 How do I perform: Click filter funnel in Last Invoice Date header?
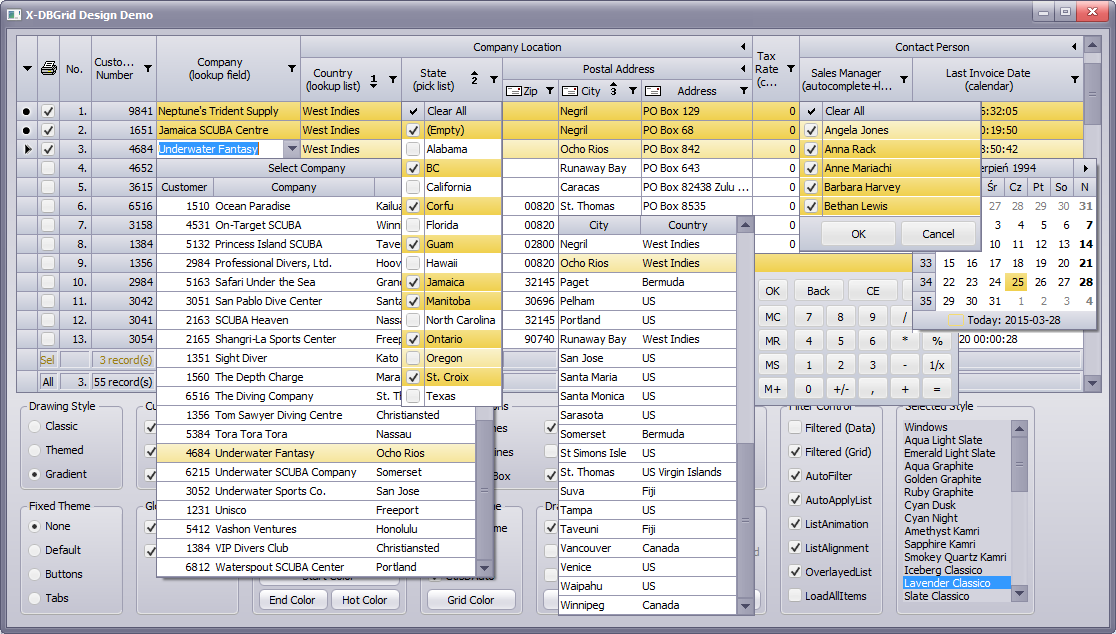pyautogui.click(x=1075, y=79)
